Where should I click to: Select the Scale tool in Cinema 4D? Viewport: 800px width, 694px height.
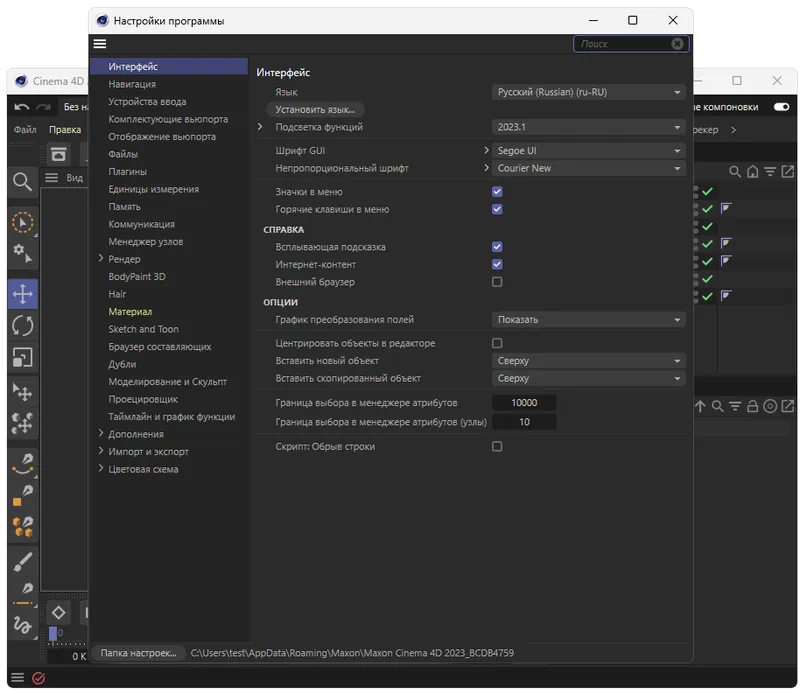pos(22,358)
